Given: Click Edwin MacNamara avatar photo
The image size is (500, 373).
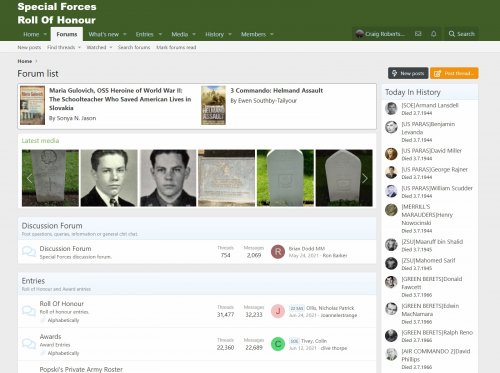Looking at the screenshot, I should (x=391, y=309).
